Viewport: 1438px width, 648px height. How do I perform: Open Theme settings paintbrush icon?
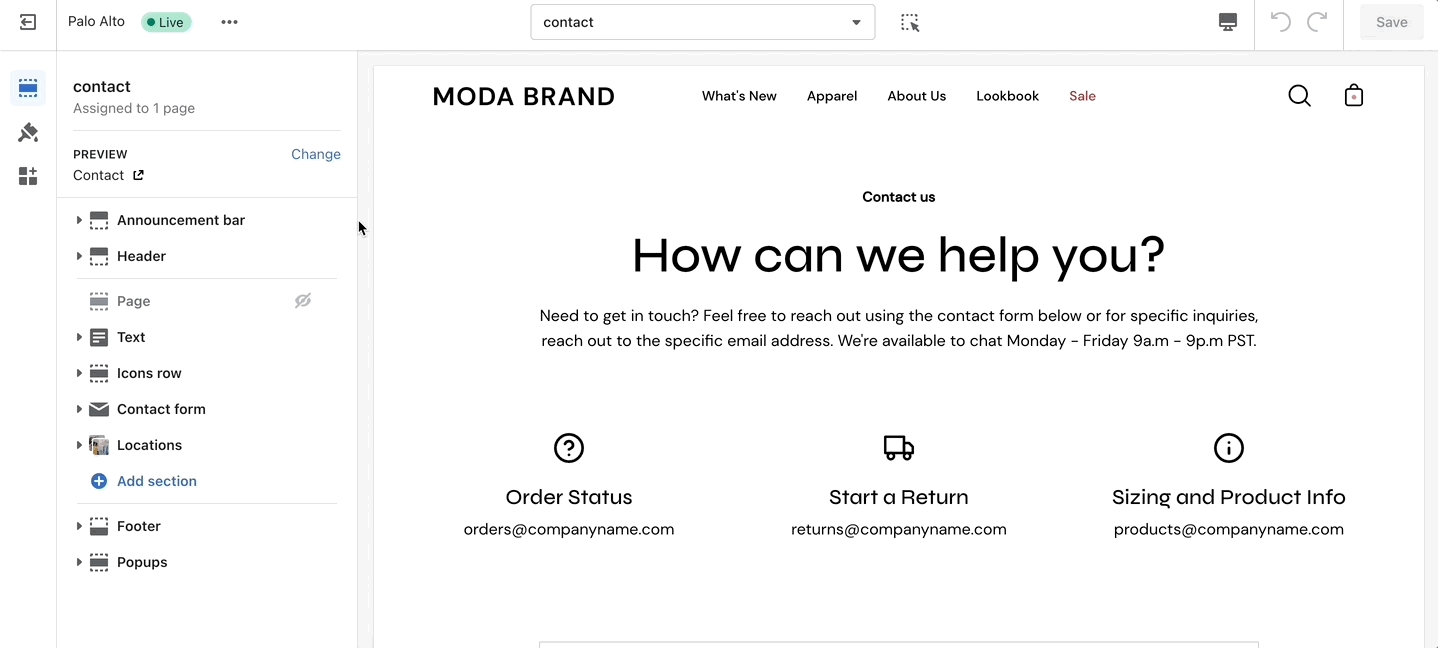pyautogui.click(x=28, y=132)
